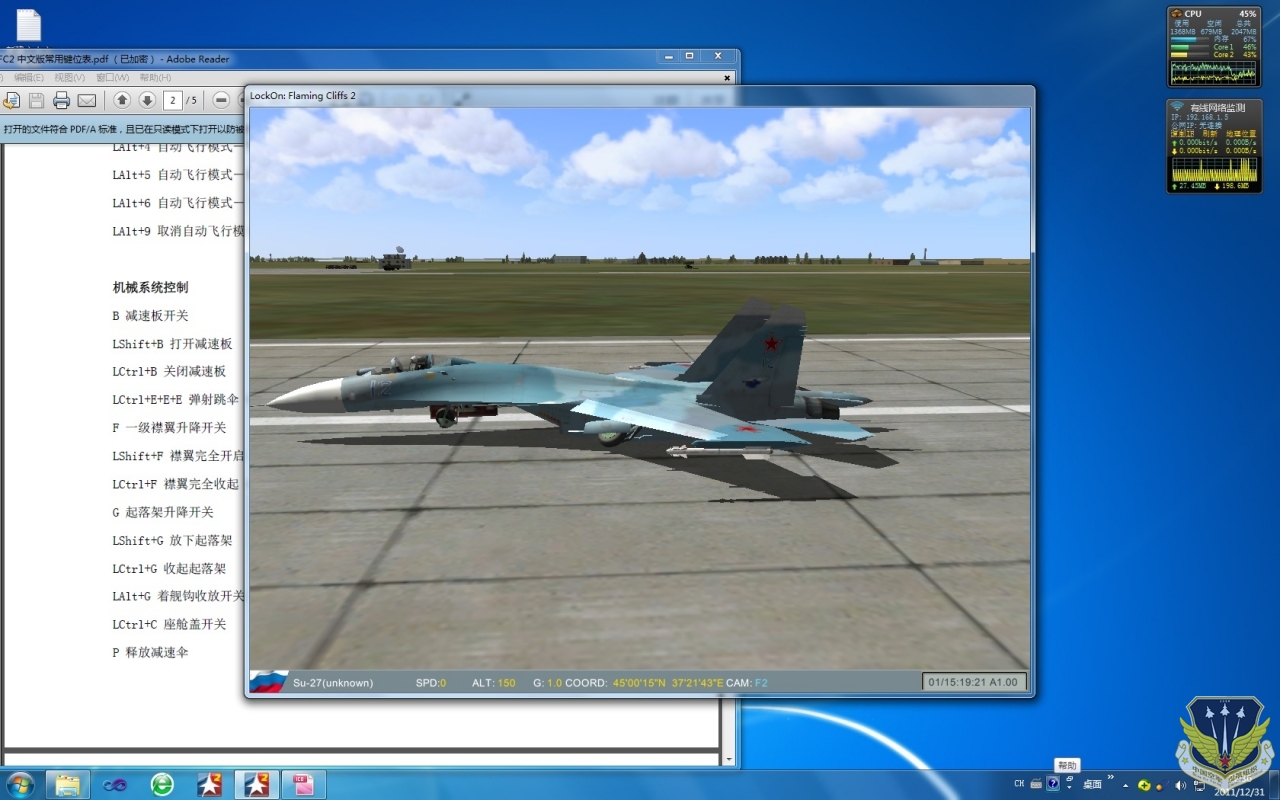This screenshot has height=800, width=1280.
Task: Click the mission time box 01/15:19:21 A1.00
Action: (x=973, y=682)
